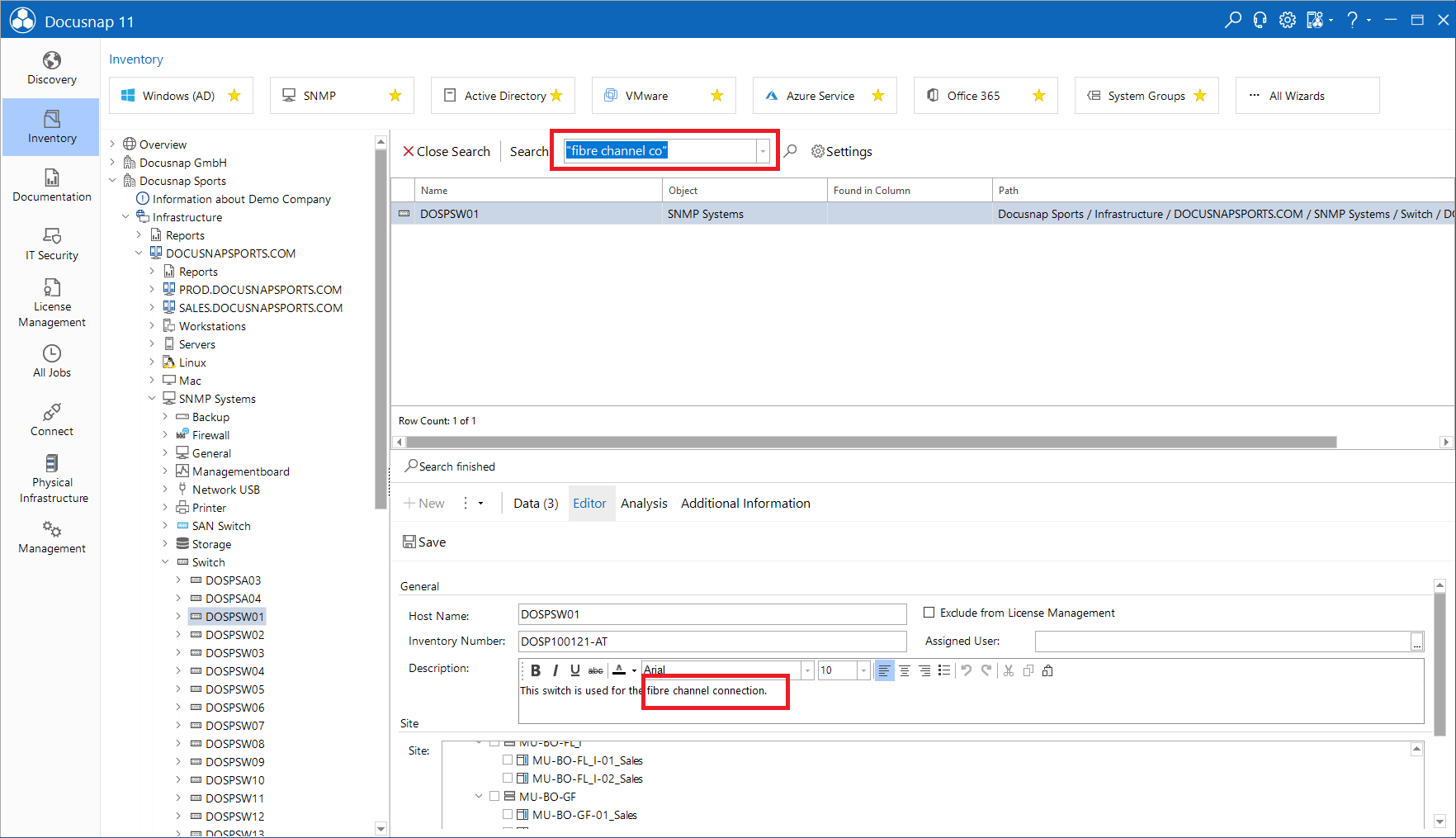
Task: Switch to the Analysis tab
Action: [645, 504]
